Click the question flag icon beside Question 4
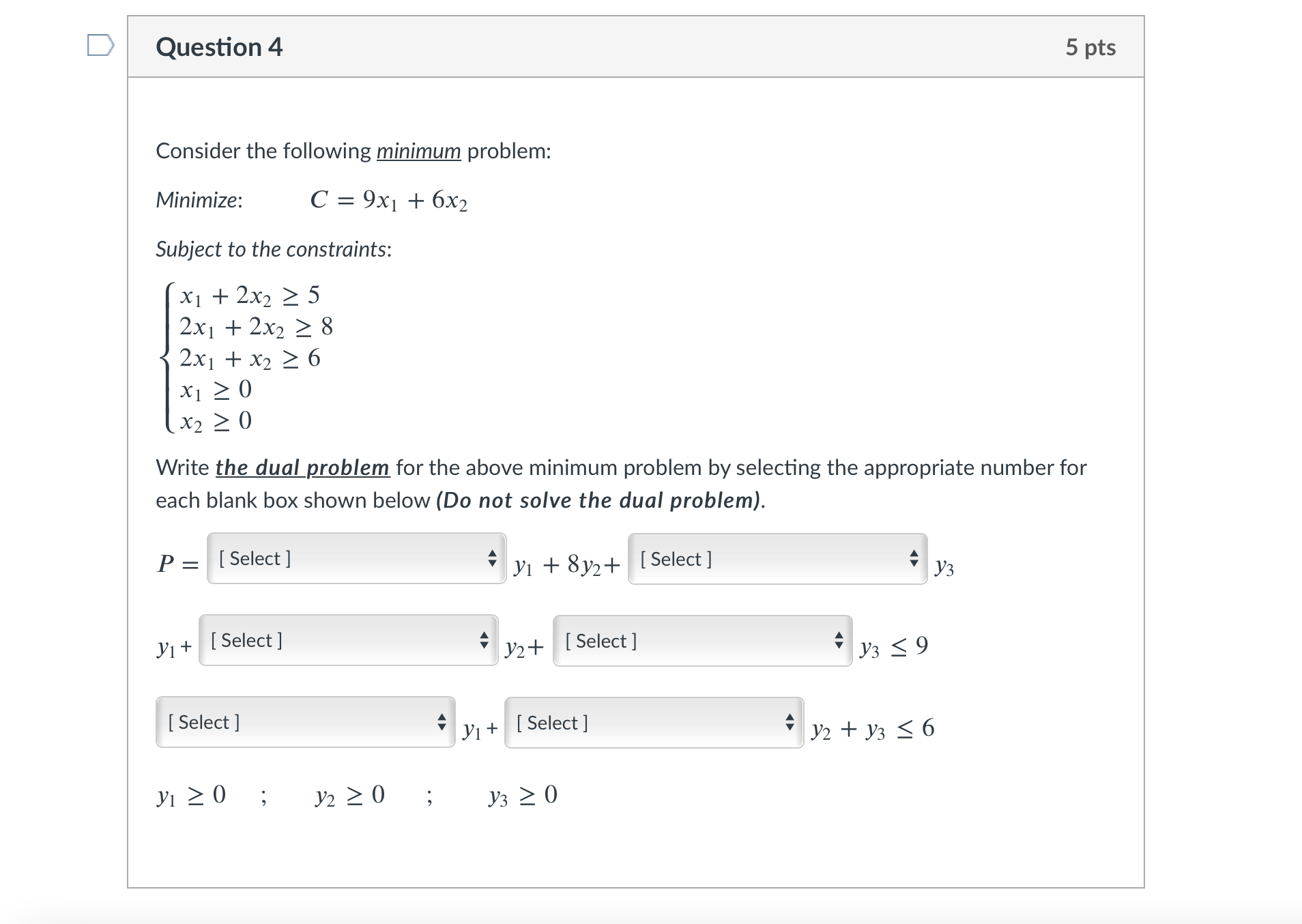 (x=101, y=45)
